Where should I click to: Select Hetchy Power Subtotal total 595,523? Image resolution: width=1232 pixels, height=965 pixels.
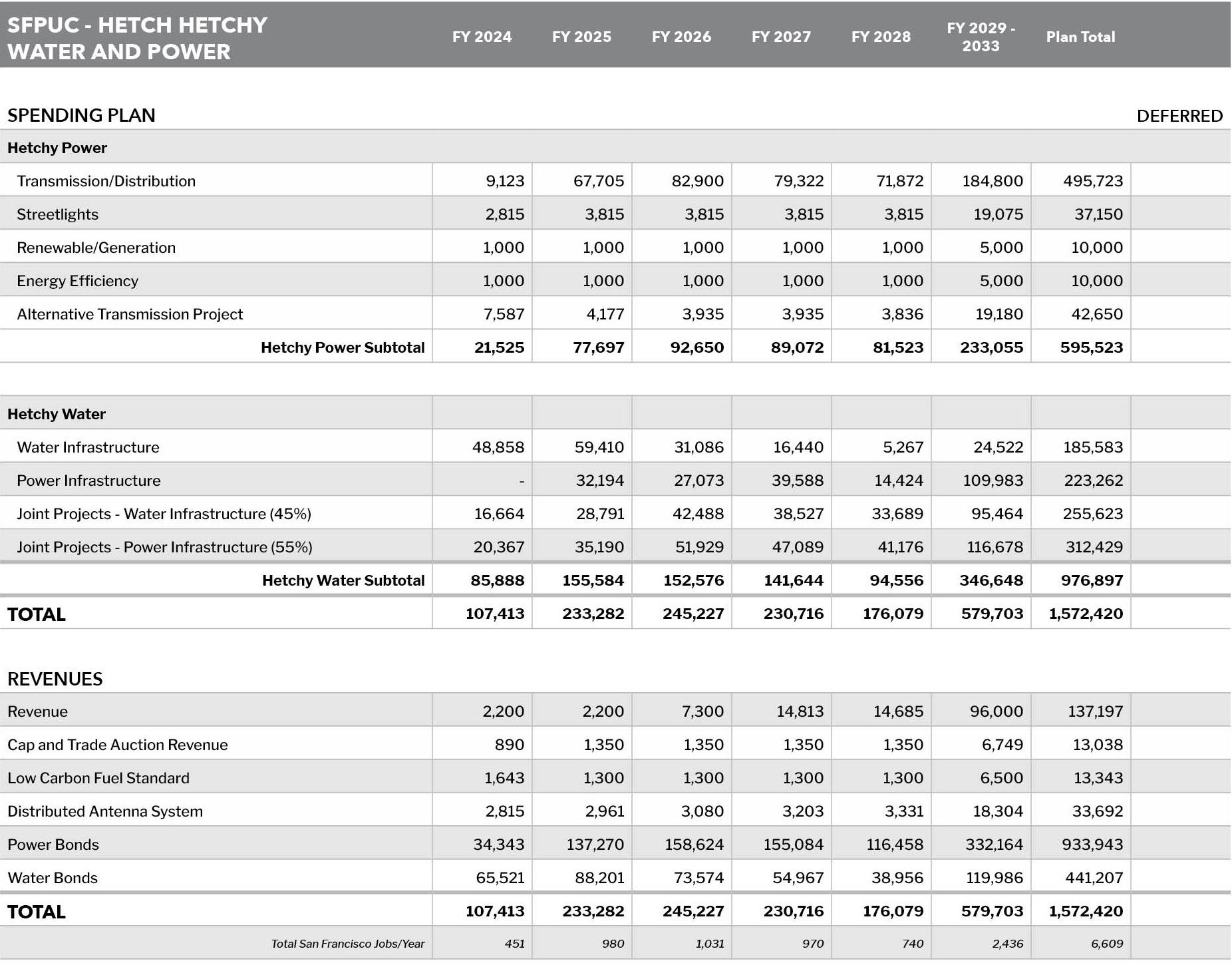point(1092,347)
